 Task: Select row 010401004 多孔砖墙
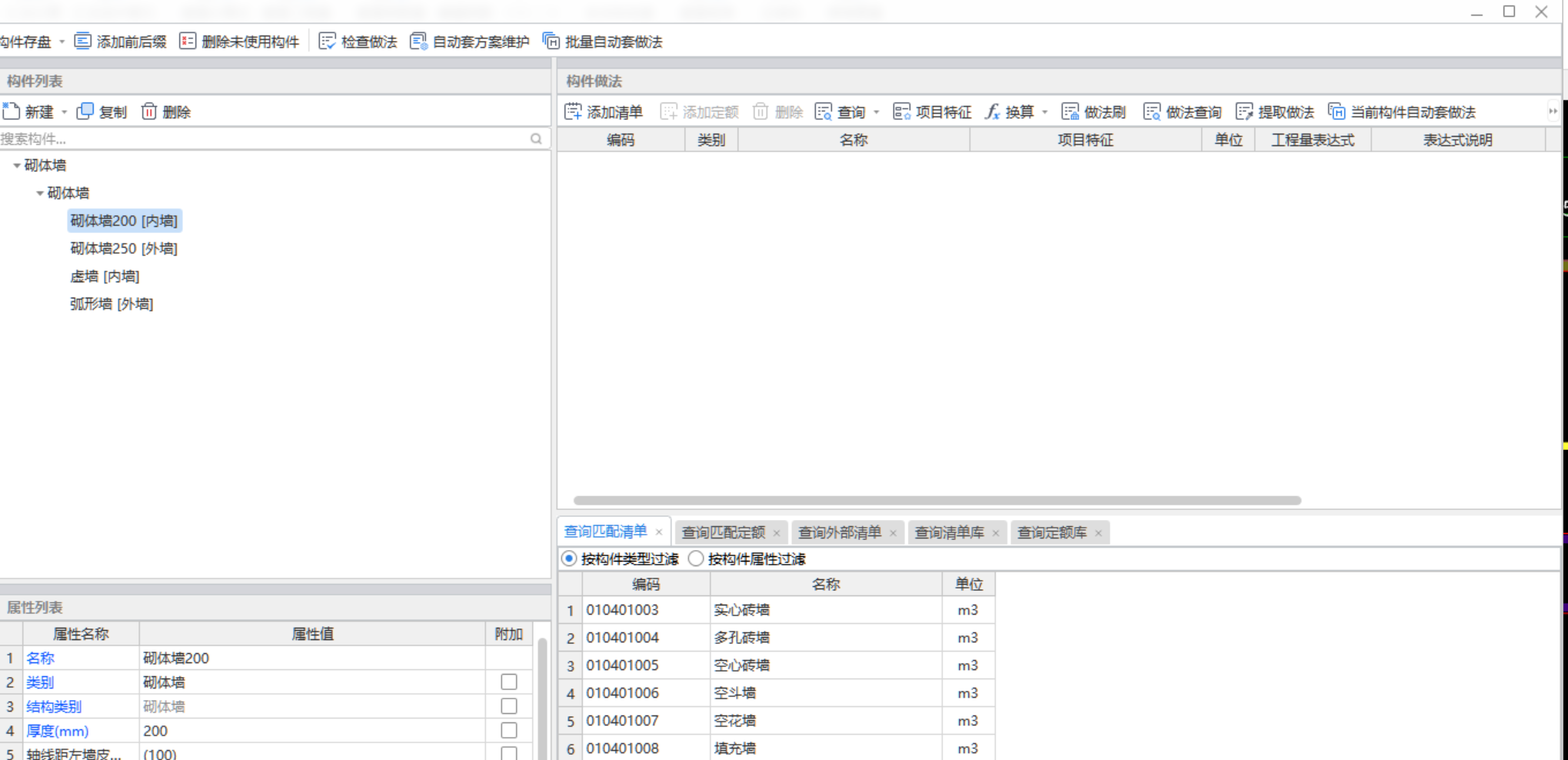pos(777,638)
